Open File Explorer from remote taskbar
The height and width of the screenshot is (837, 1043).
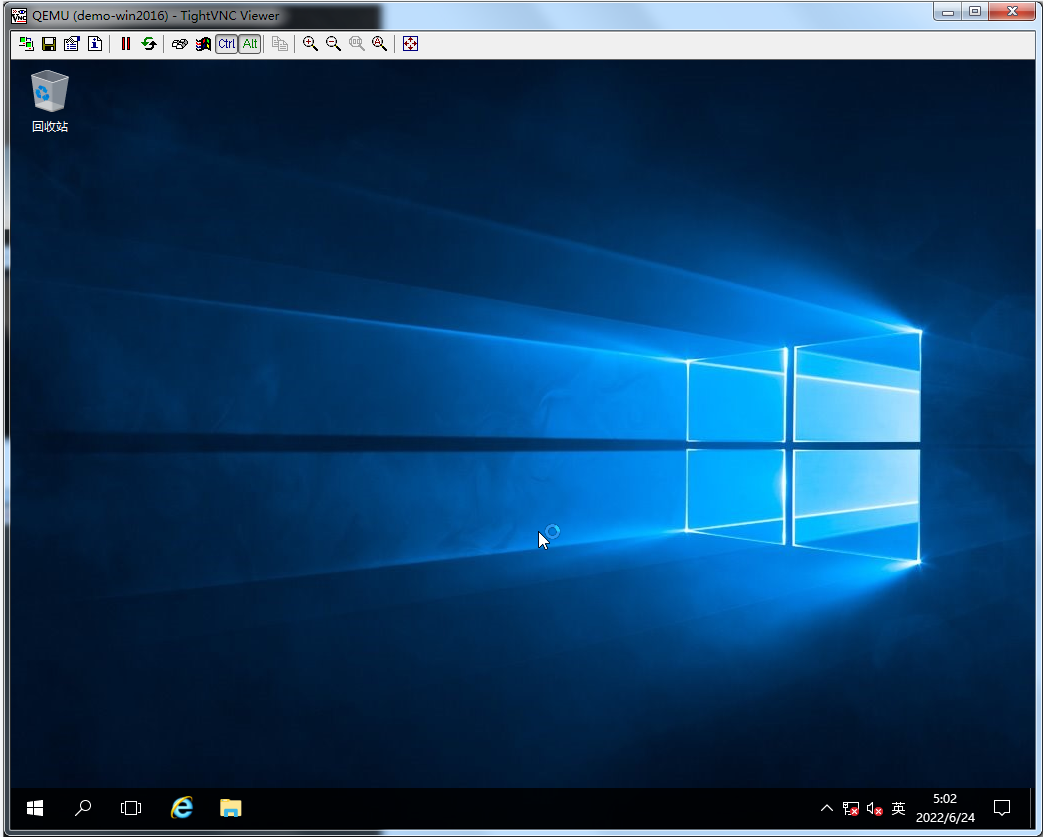click(230, 808)
